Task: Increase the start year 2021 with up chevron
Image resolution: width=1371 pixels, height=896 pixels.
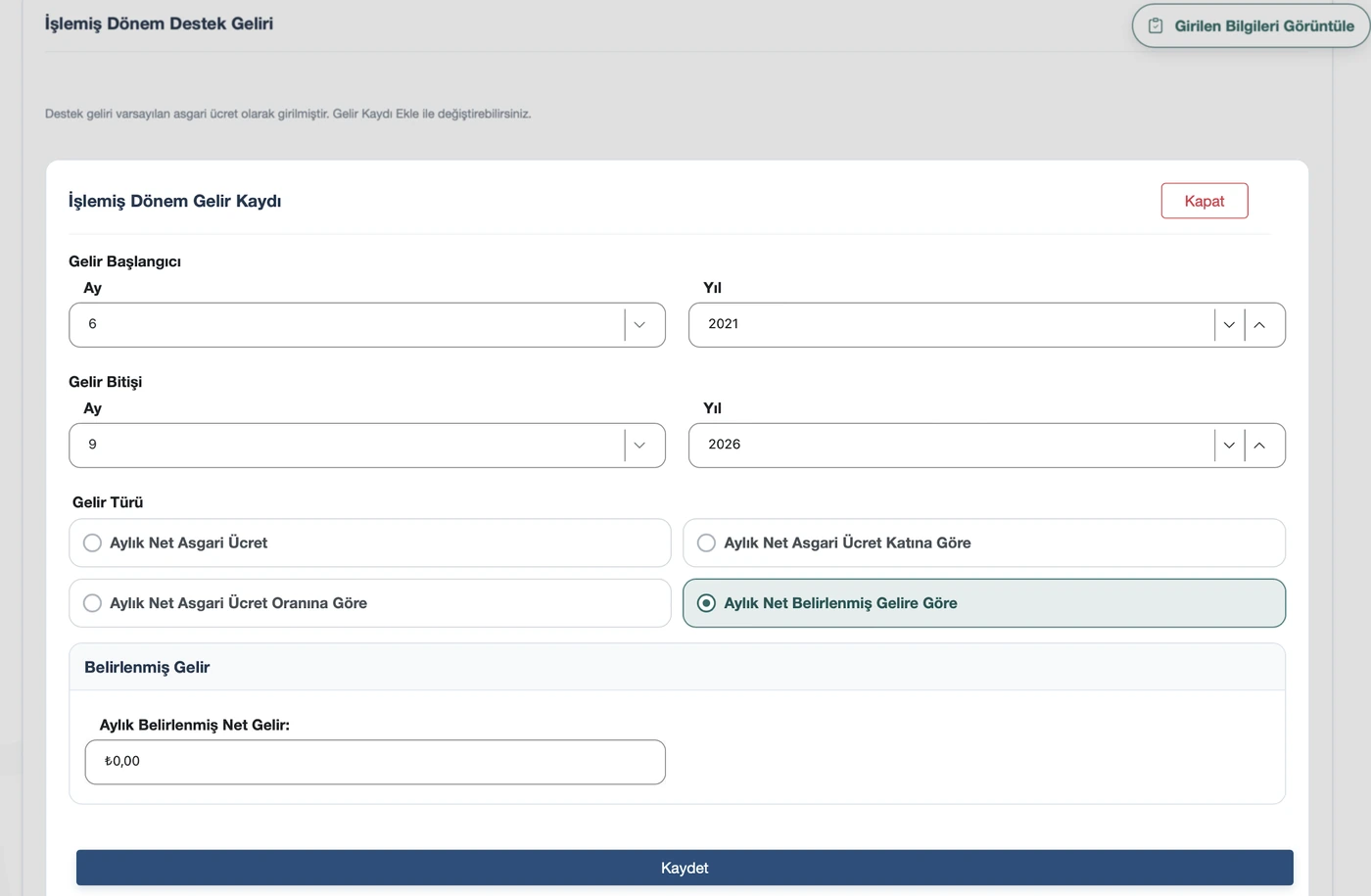Action: click(x=1260, y=325)
